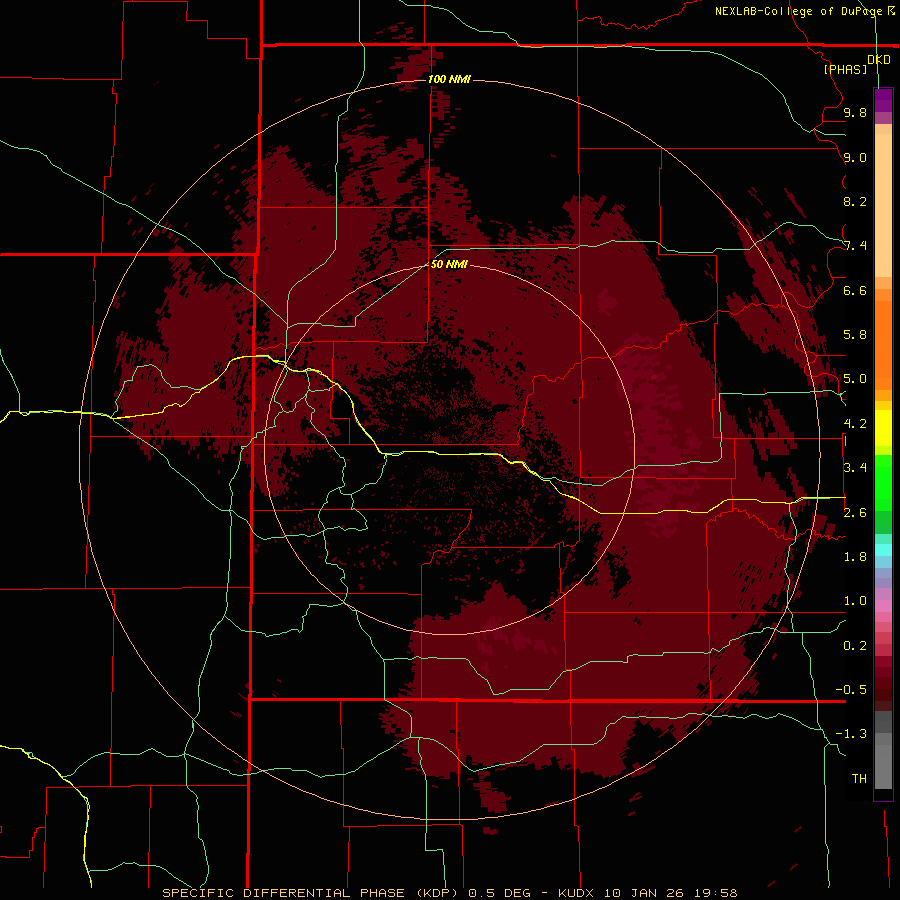Click the -1.3 scale label
Screen dimensions: 900x900
click(x=851, y=734)
